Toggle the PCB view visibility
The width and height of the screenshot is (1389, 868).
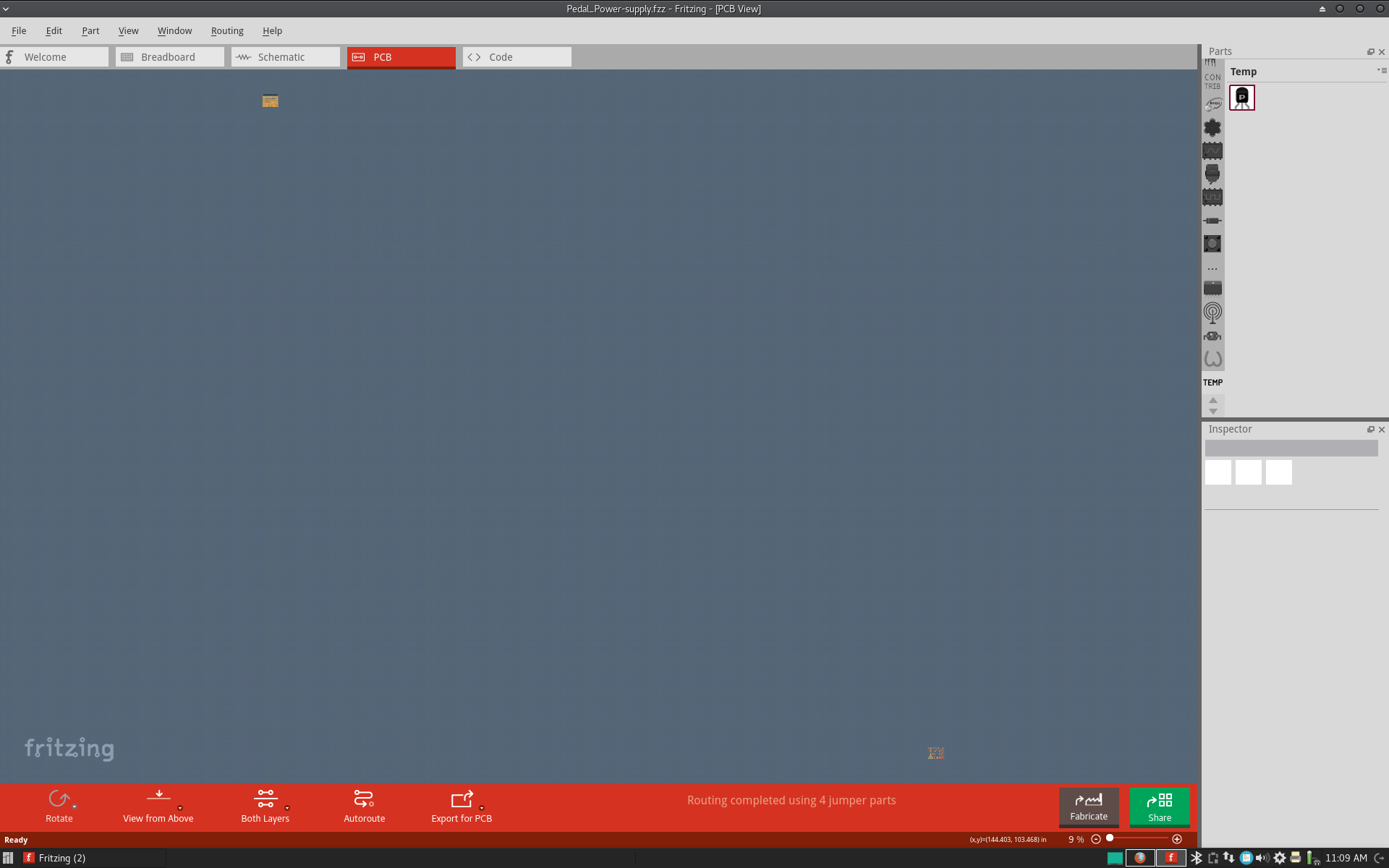pos(400,57)
